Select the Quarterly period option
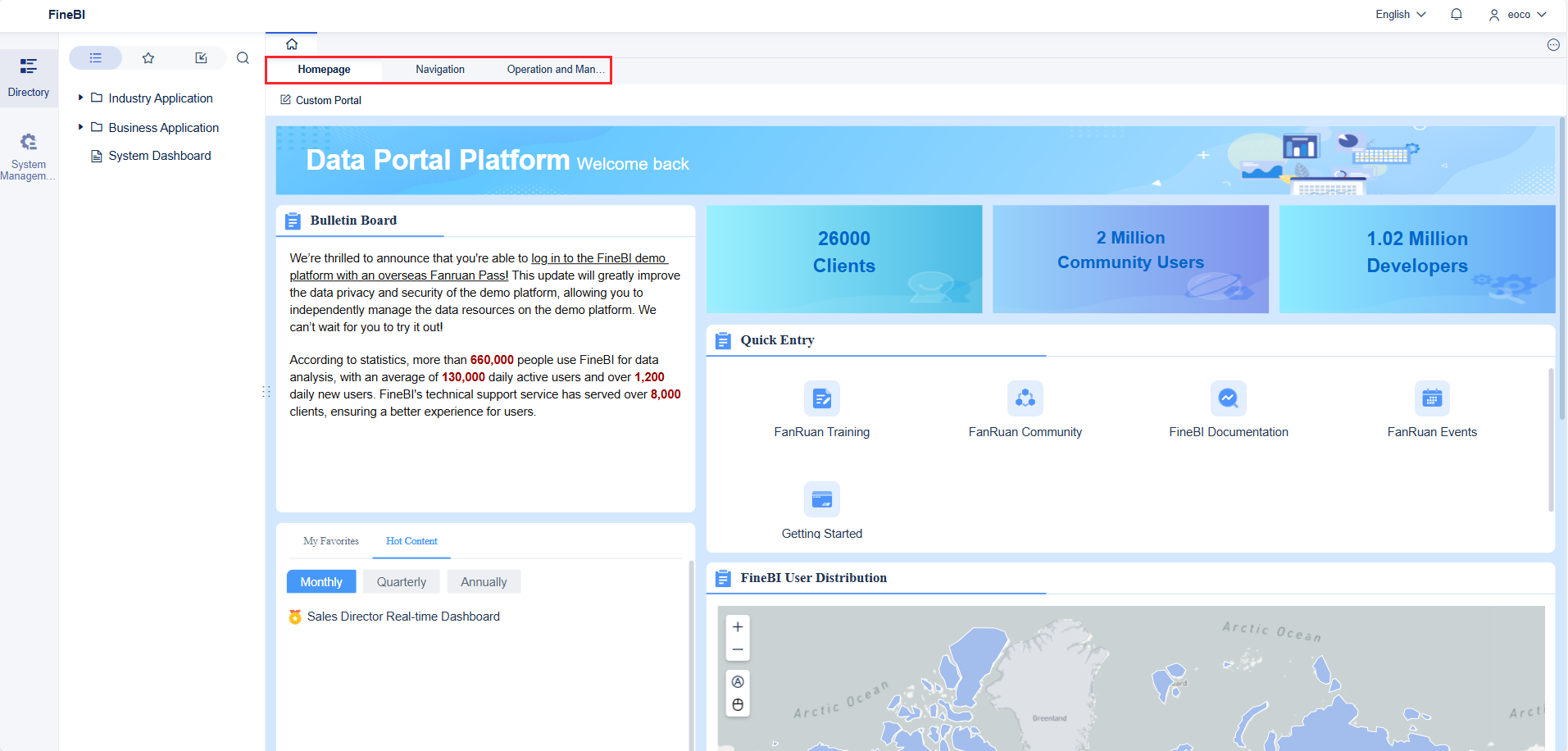 (402, 581)
